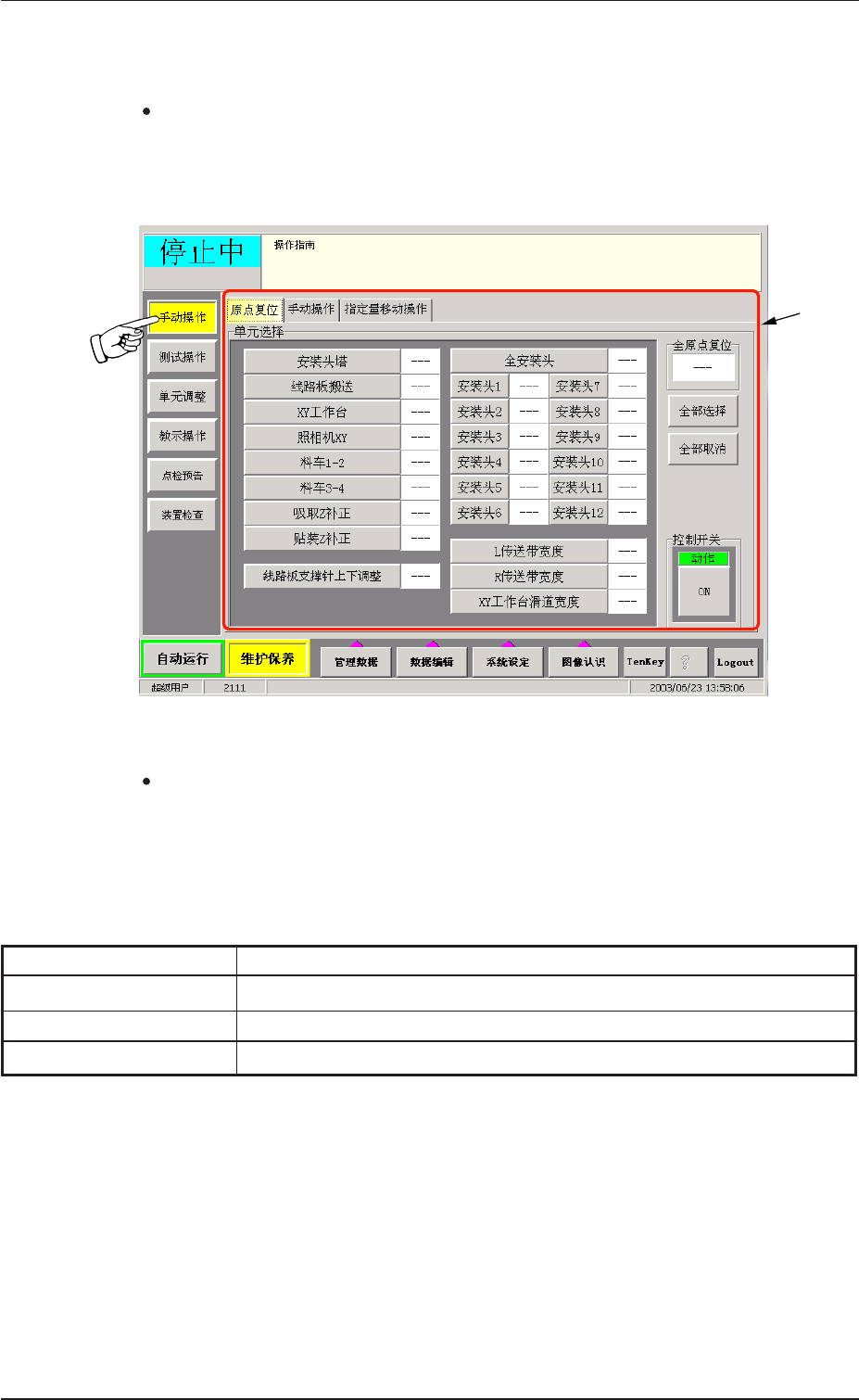The width and height of the screenshot is (859, 1400).
Task: Select the R传送带宽度 unit
Action: (x=529, y=577)
